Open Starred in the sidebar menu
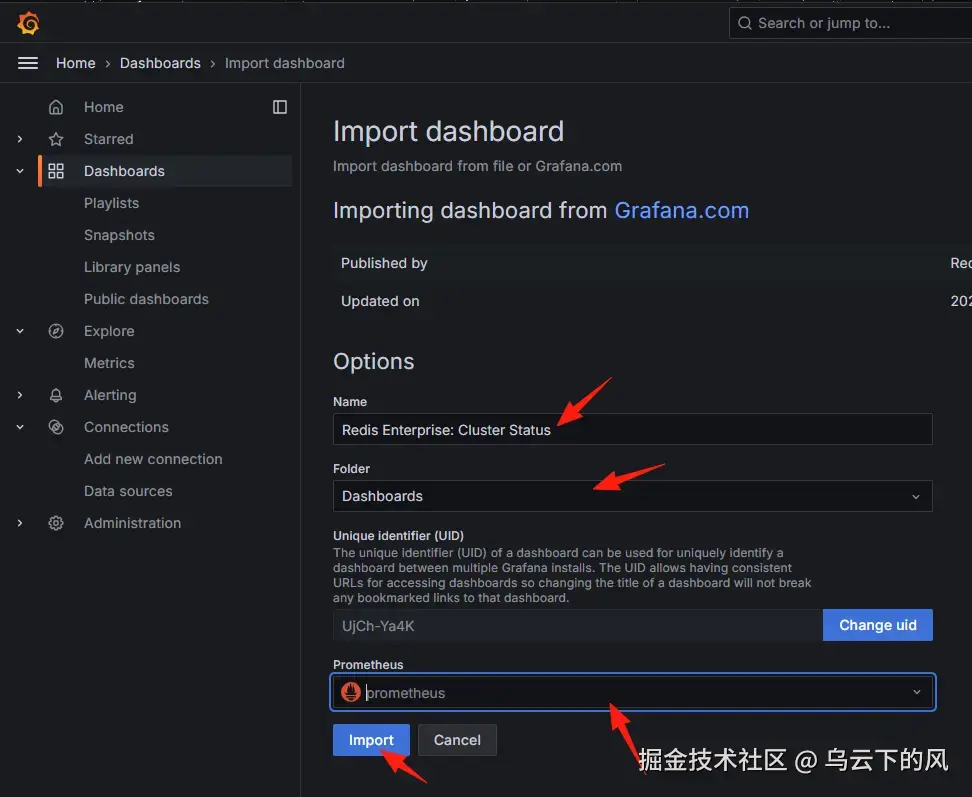972x797 pixels. (x=108, y=139)
